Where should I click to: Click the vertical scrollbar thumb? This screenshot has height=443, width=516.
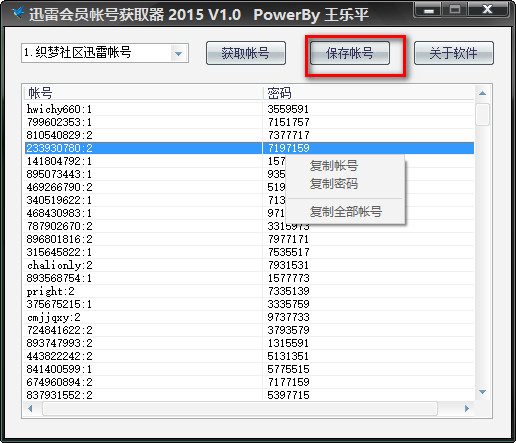tap(482, 114)
